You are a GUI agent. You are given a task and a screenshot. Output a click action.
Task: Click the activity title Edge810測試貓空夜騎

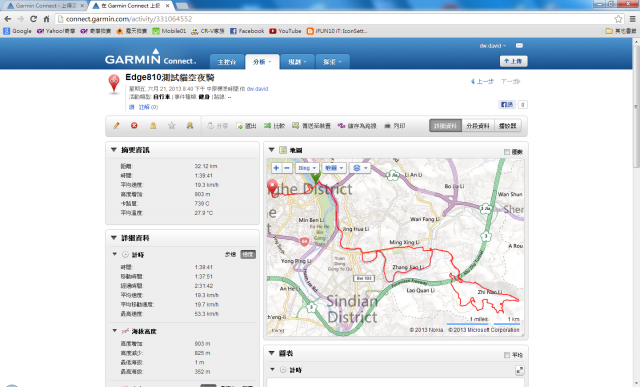click(169, 77)
